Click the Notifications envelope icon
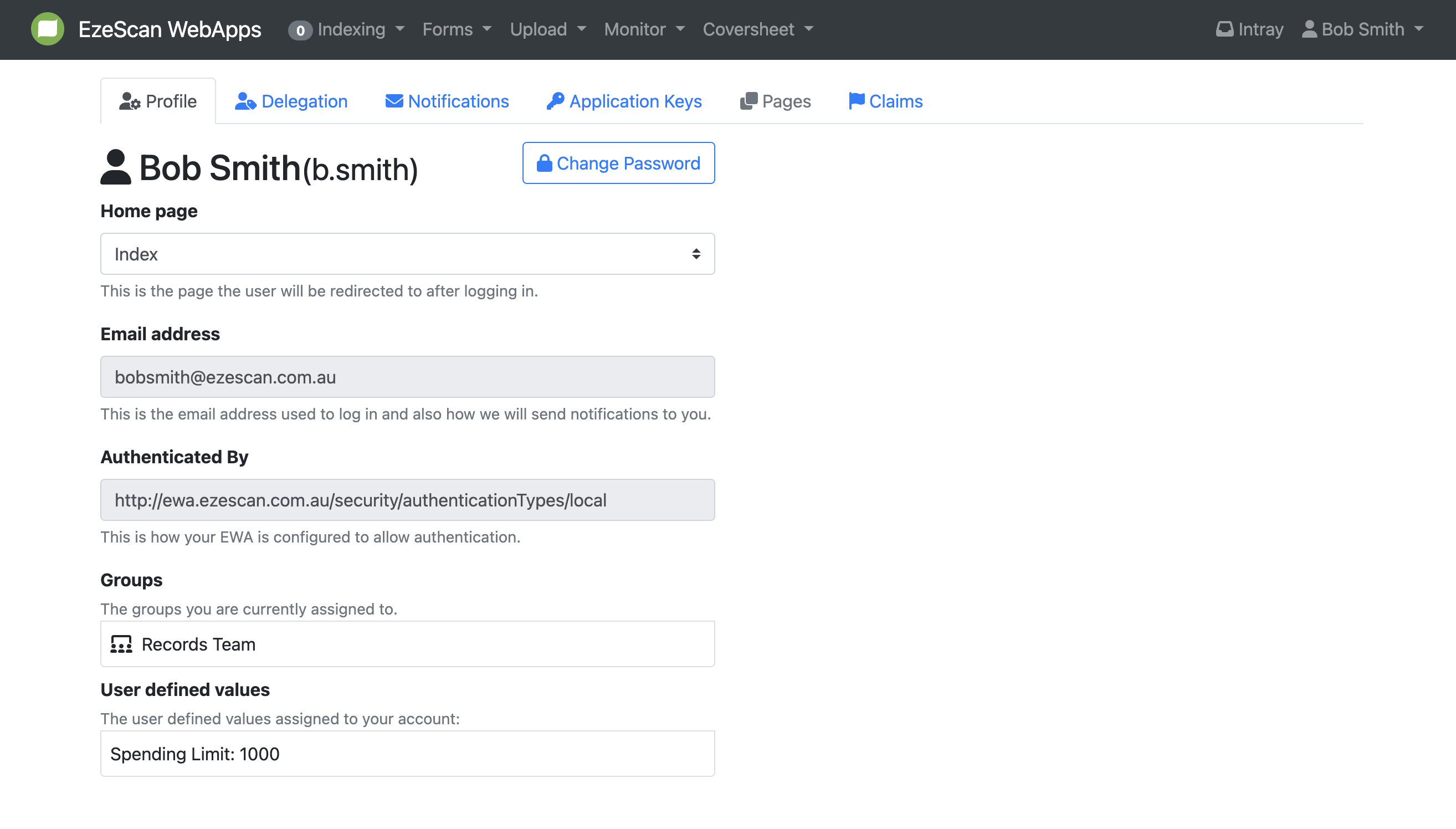This screenshot has width=1456, height=829. pos(394,101)
